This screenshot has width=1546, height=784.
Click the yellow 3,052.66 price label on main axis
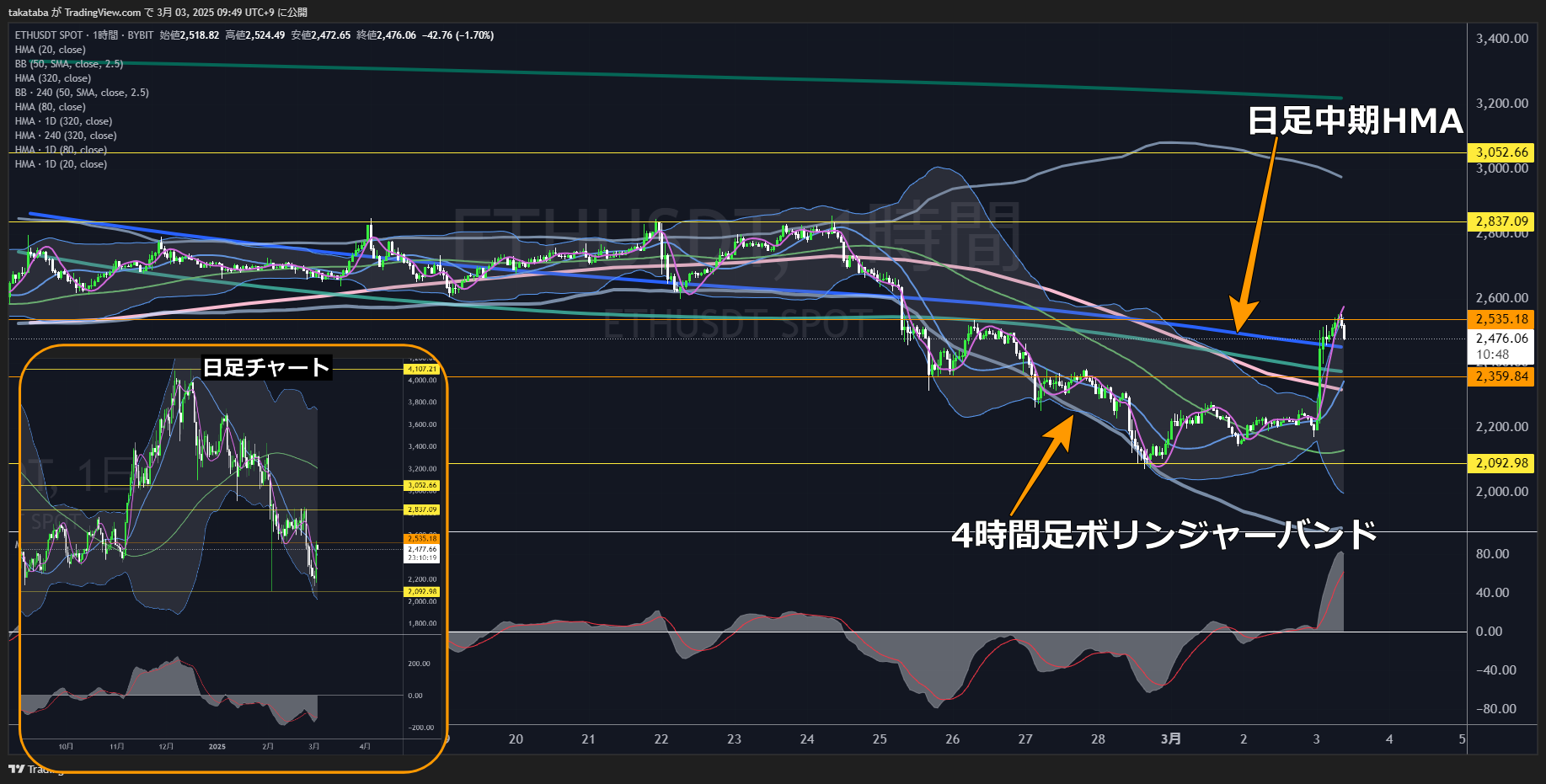click(x=1501, y=152)
